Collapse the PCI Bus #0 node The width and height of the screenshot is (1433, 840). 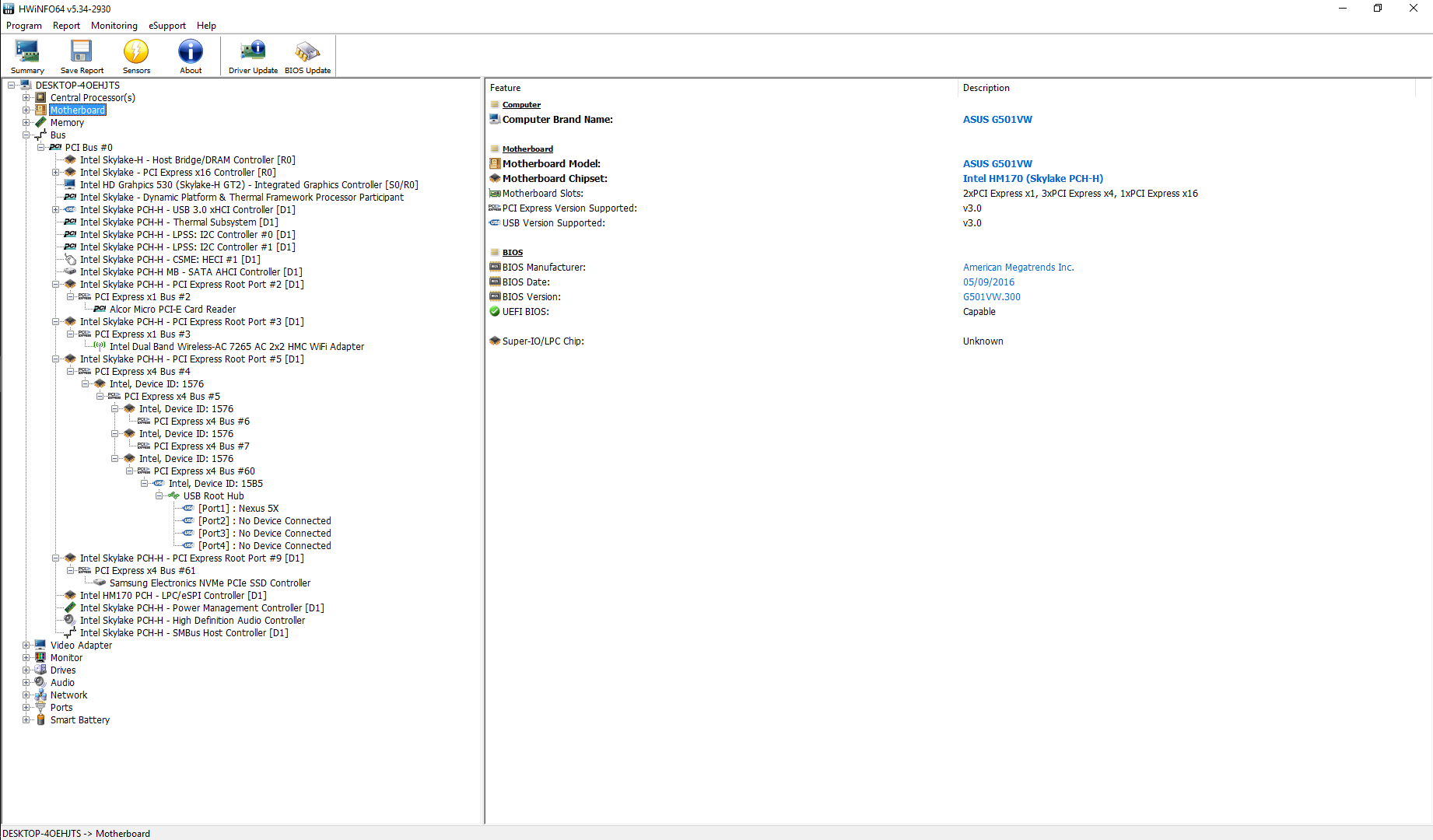(40, 147)
